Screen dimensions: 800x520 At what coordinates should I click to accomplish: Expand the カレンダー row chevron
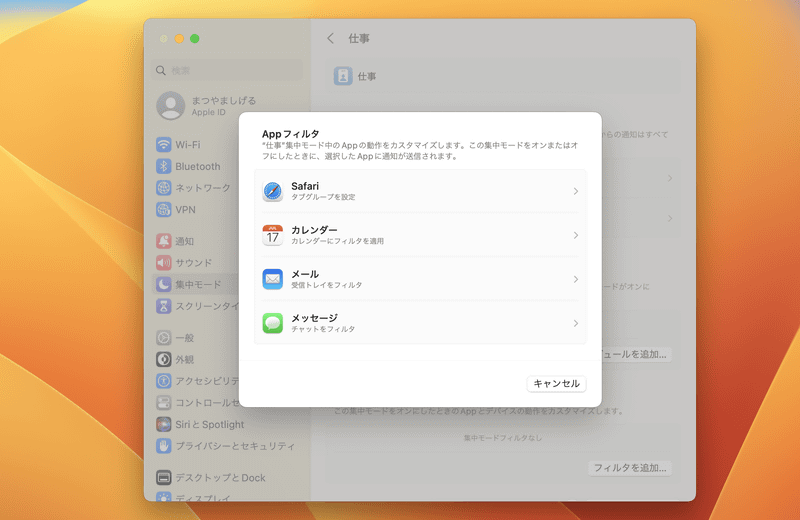(x=576, y=235)
